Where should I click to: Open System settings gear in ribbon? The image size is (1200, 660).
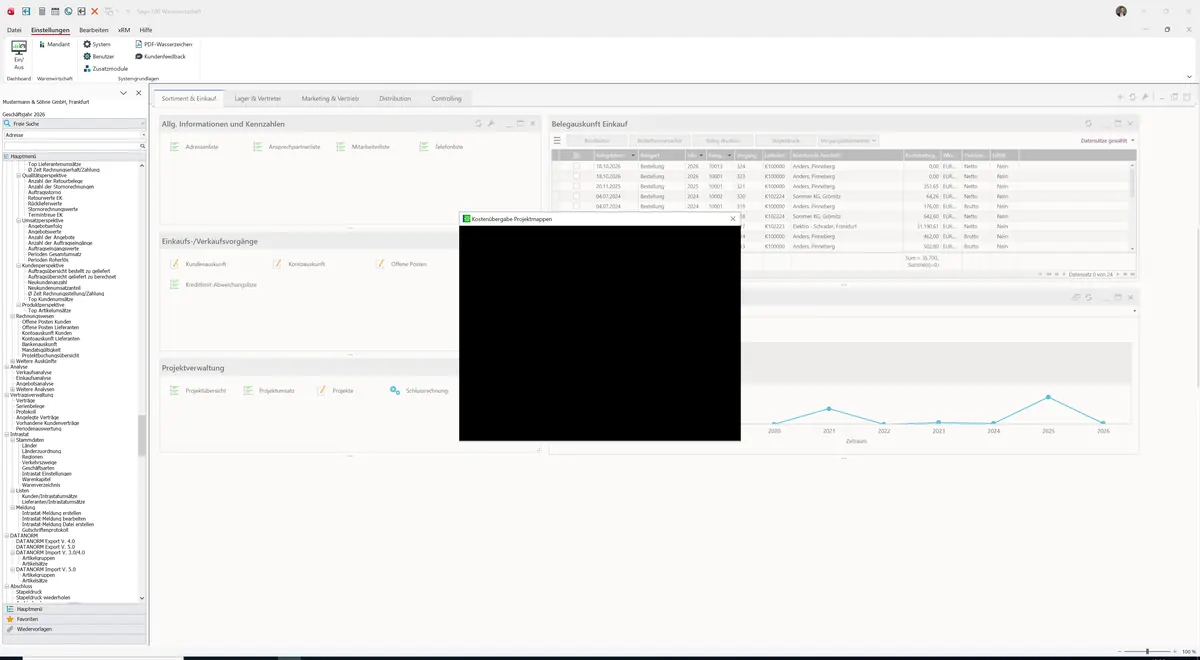point(97,44)
